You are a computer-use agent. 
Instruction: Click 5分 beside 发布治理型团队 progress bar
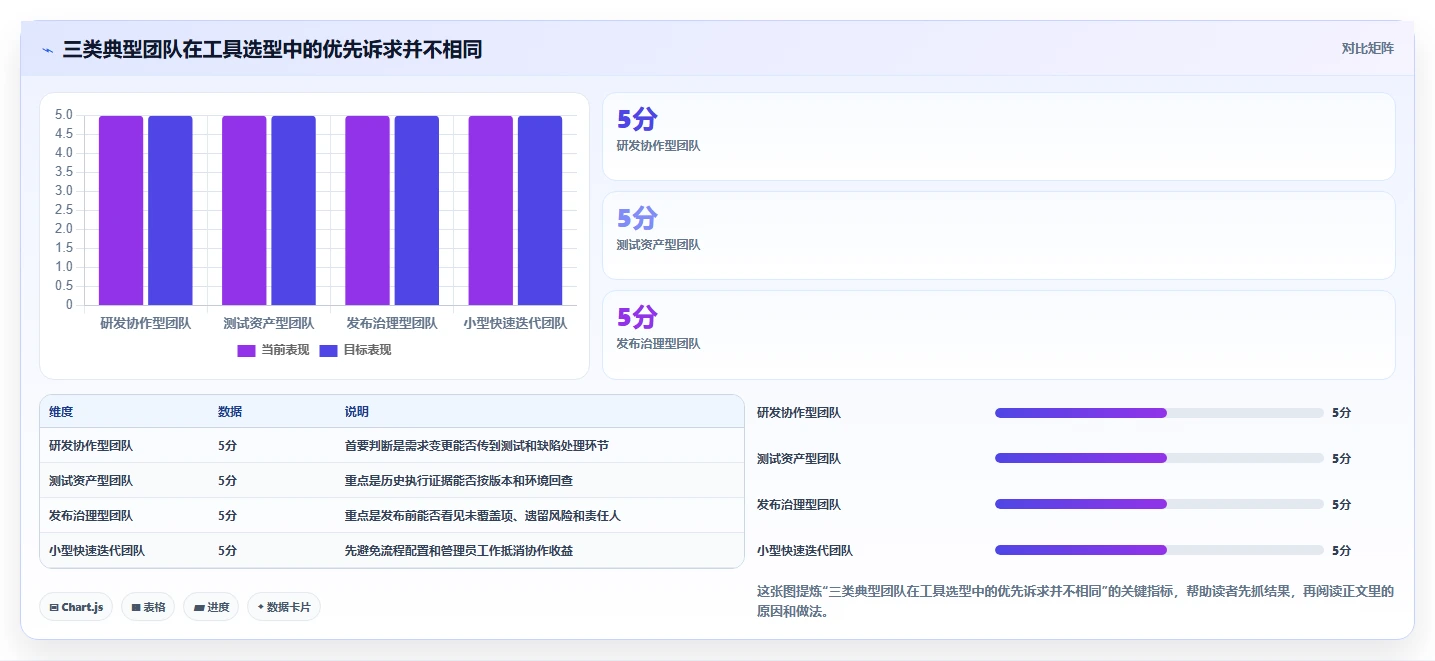pos(1341,505)
